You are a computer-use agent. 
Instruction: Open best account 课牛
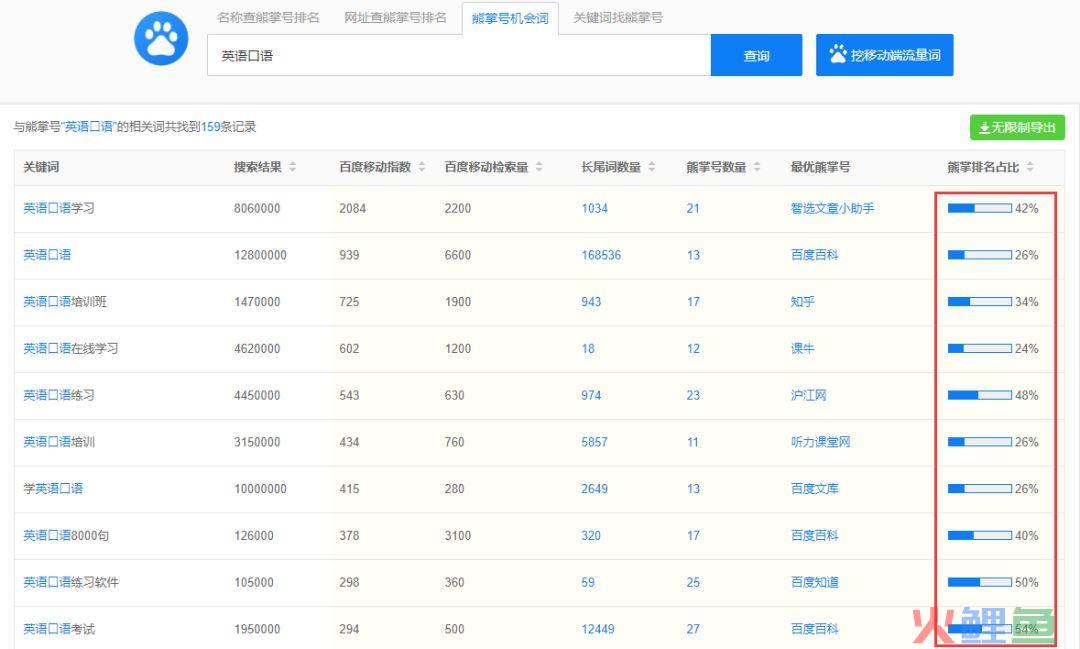802,349
